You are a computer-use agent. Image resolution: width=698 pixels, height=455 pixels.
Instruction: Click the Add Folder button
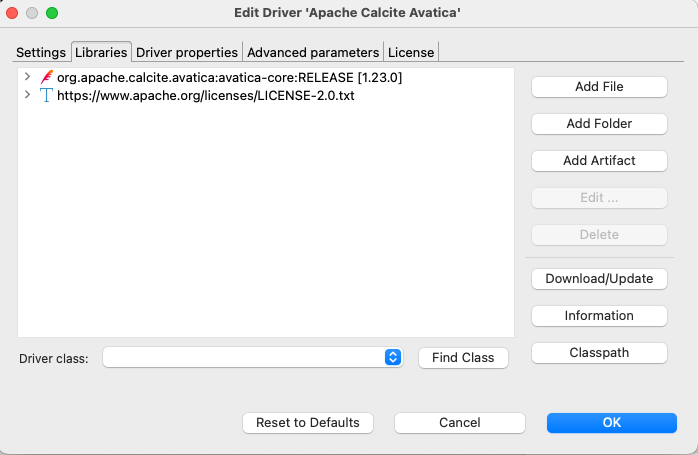point(599,124)
